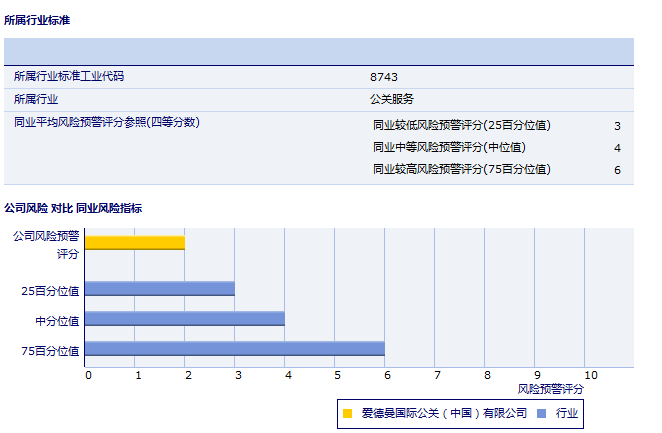Click the 公司风险预警评分 axis label
This screenshot has height=433, width=662.
(46, 245)
